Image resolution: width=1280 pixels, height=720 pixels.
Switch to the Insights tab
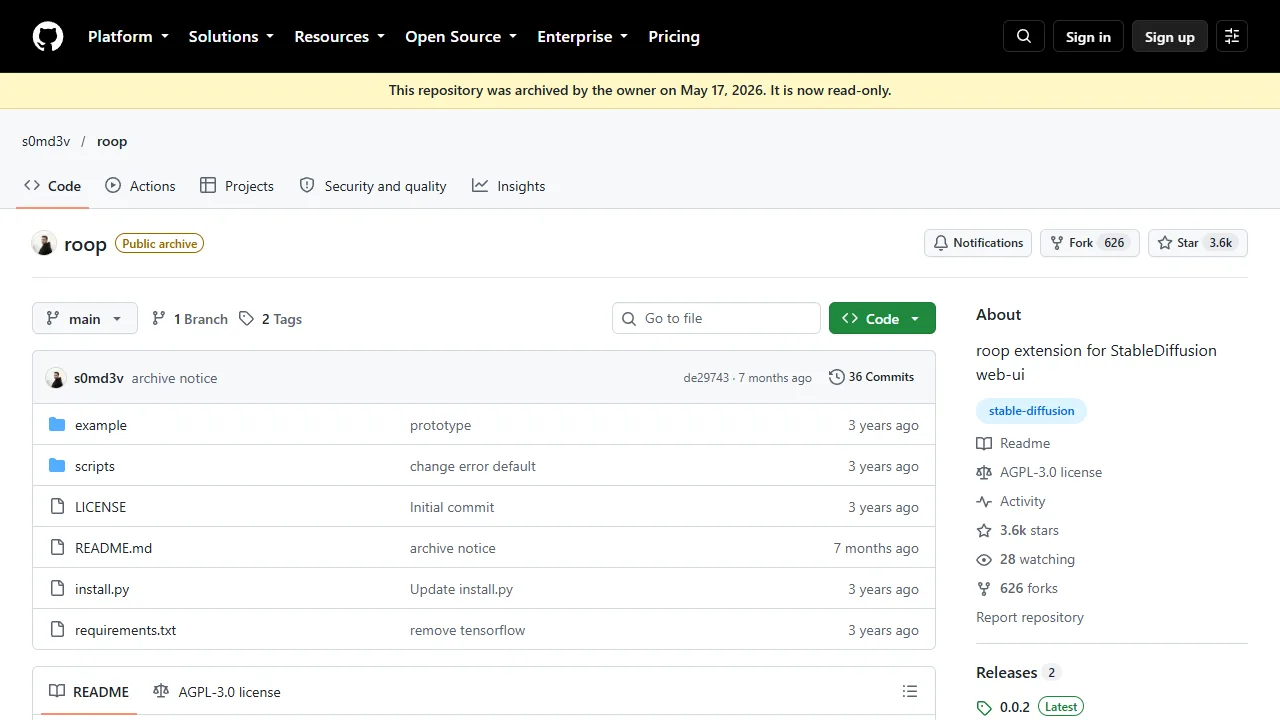point(509,186)
